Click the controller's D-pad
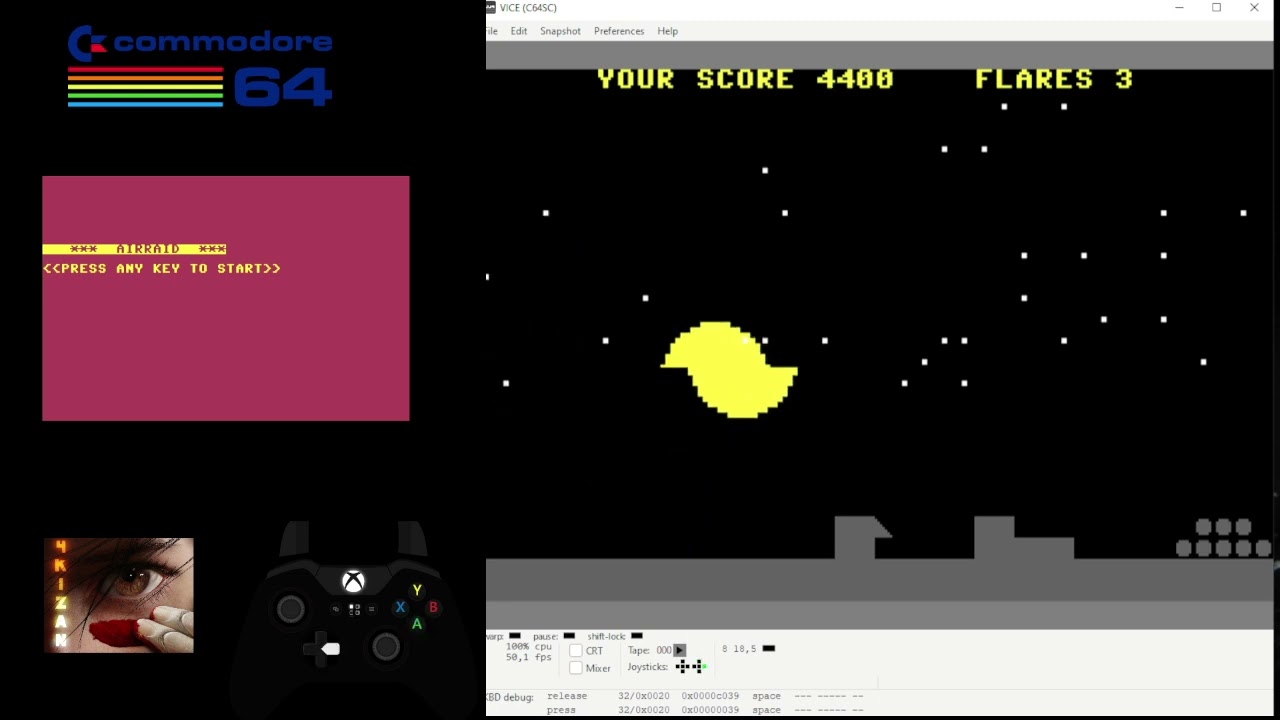This screenshot has width=1280, height=720. [323, 649]
